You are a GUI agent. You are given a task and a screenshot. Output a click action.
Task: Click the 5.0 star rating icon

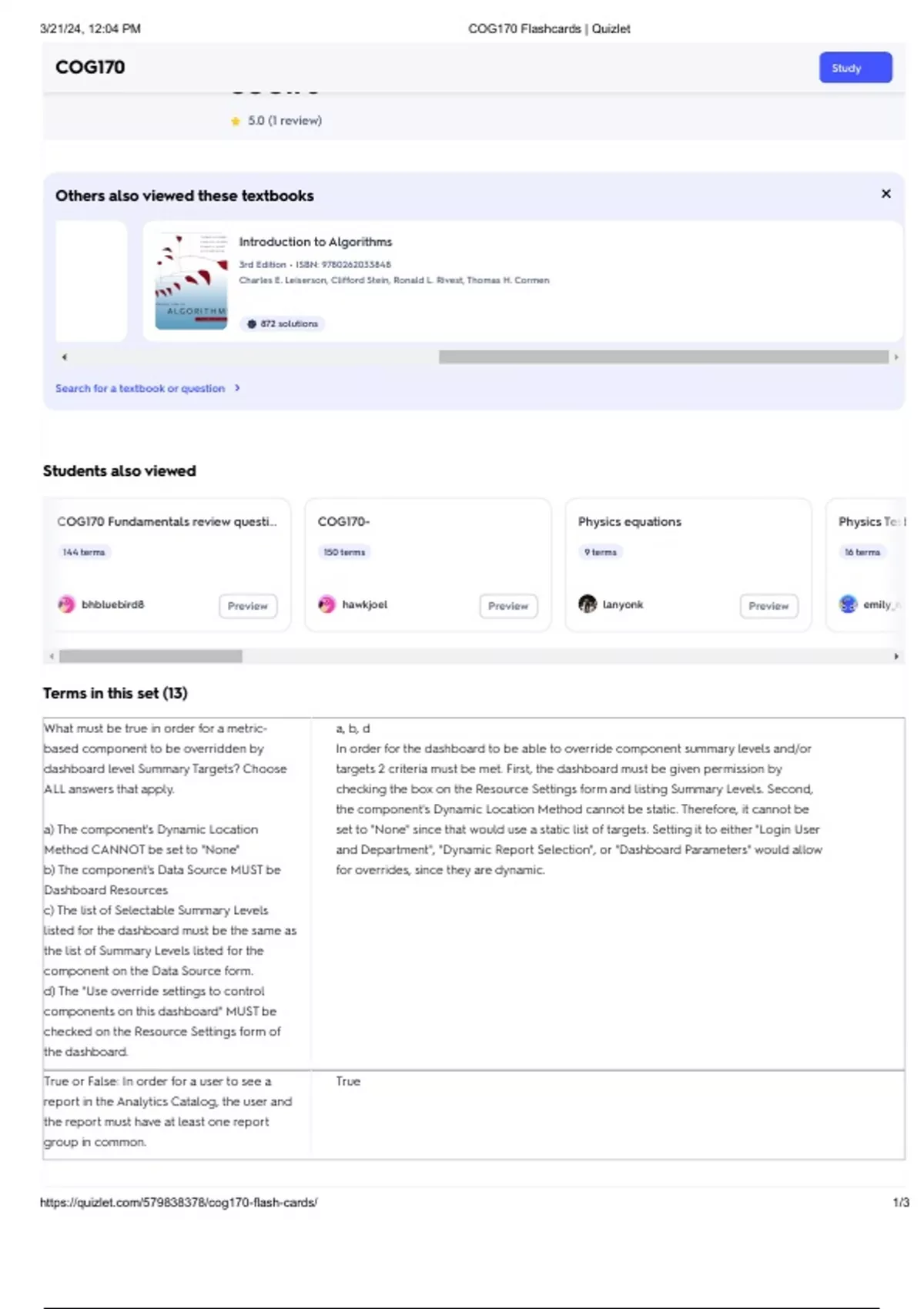pos(236,121)
